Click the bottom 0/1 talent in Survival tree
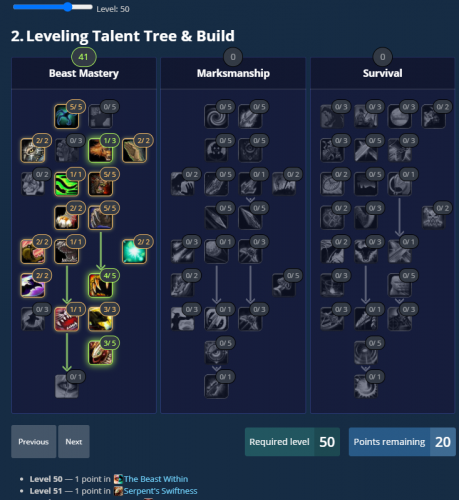This screenshot has width=459, height=500. 366,386
